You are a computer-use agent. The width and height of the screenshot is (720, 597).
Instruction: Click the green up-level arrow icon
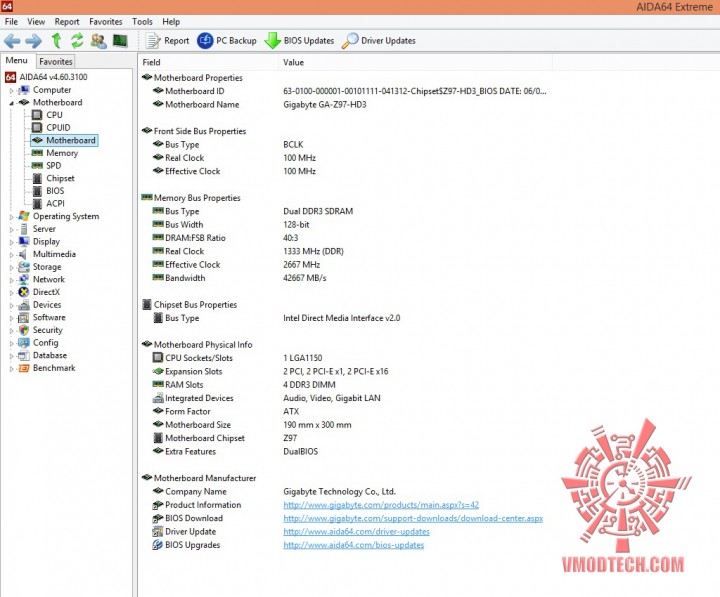pyautogui.click(x=56, y=40)
